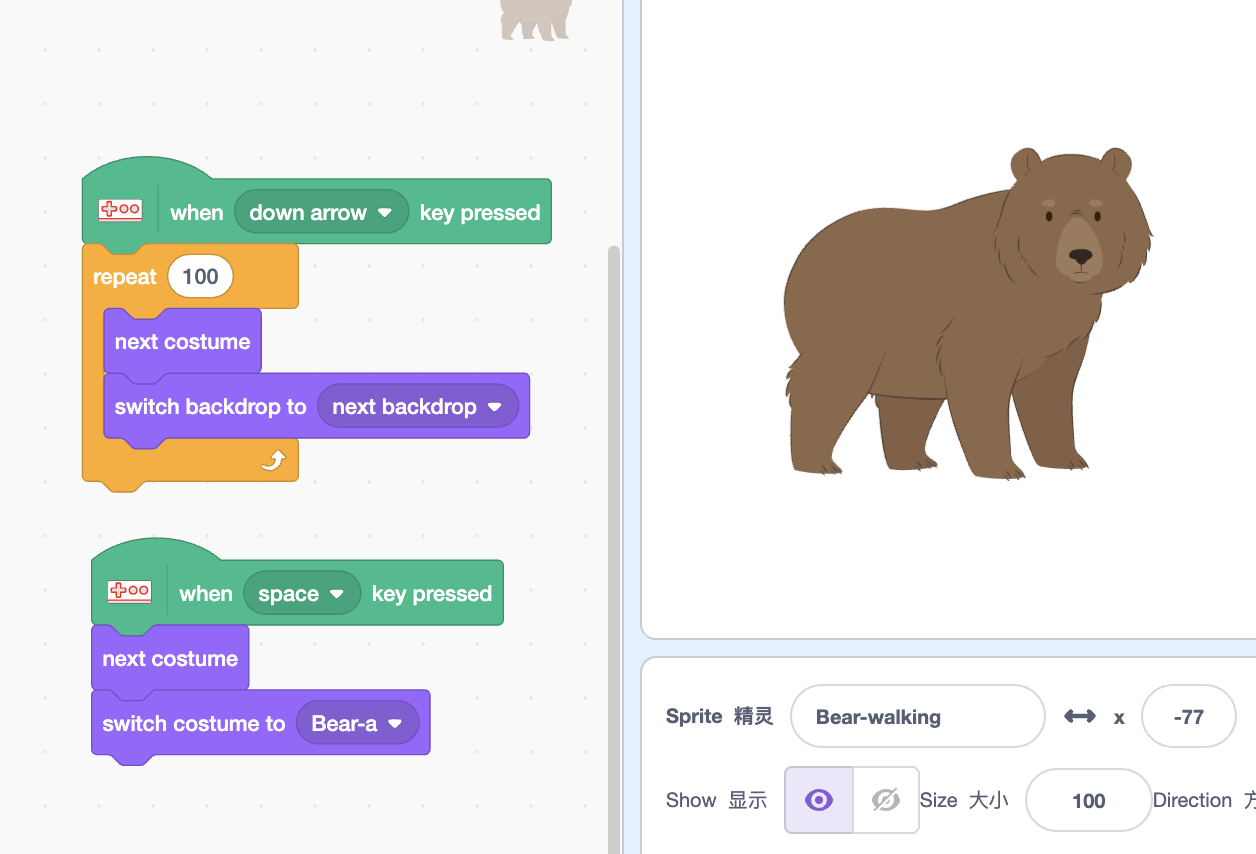This screenshot has height=854, width=1256.
Task: Click the x position field showing -77
Action: (1188, 716)
